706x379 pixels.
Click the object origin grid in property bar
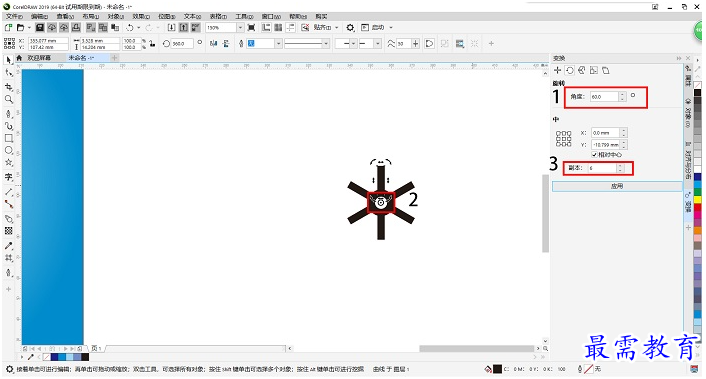(x=9, y=43)
